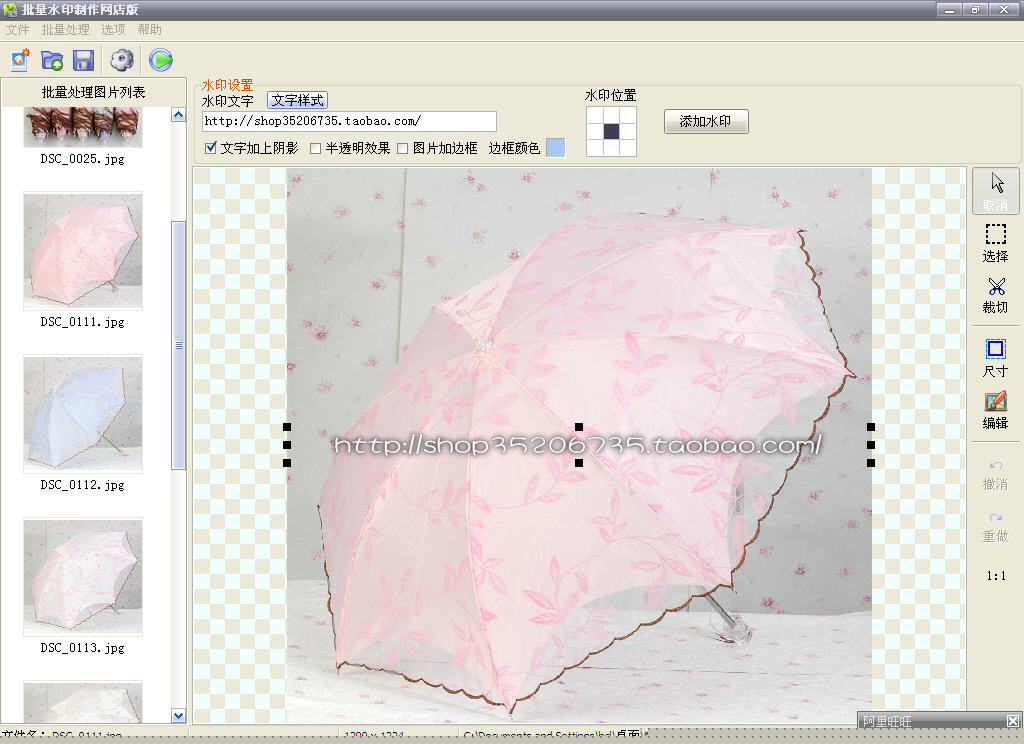Click the image list scroll-down arrow
1024x744 pixels.
tap(178, 716)
